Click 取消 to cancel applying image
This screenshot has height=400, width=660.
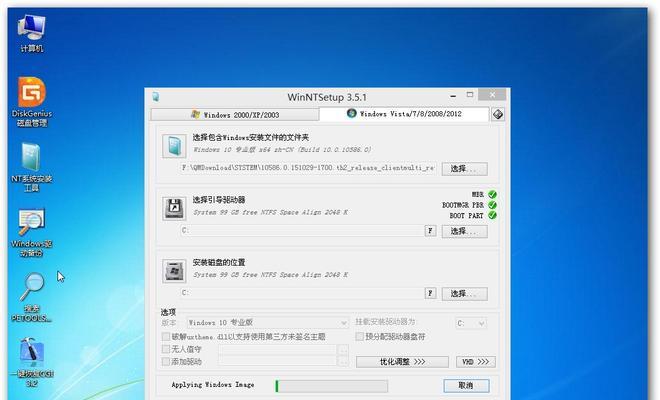click(x=466, y=385)
